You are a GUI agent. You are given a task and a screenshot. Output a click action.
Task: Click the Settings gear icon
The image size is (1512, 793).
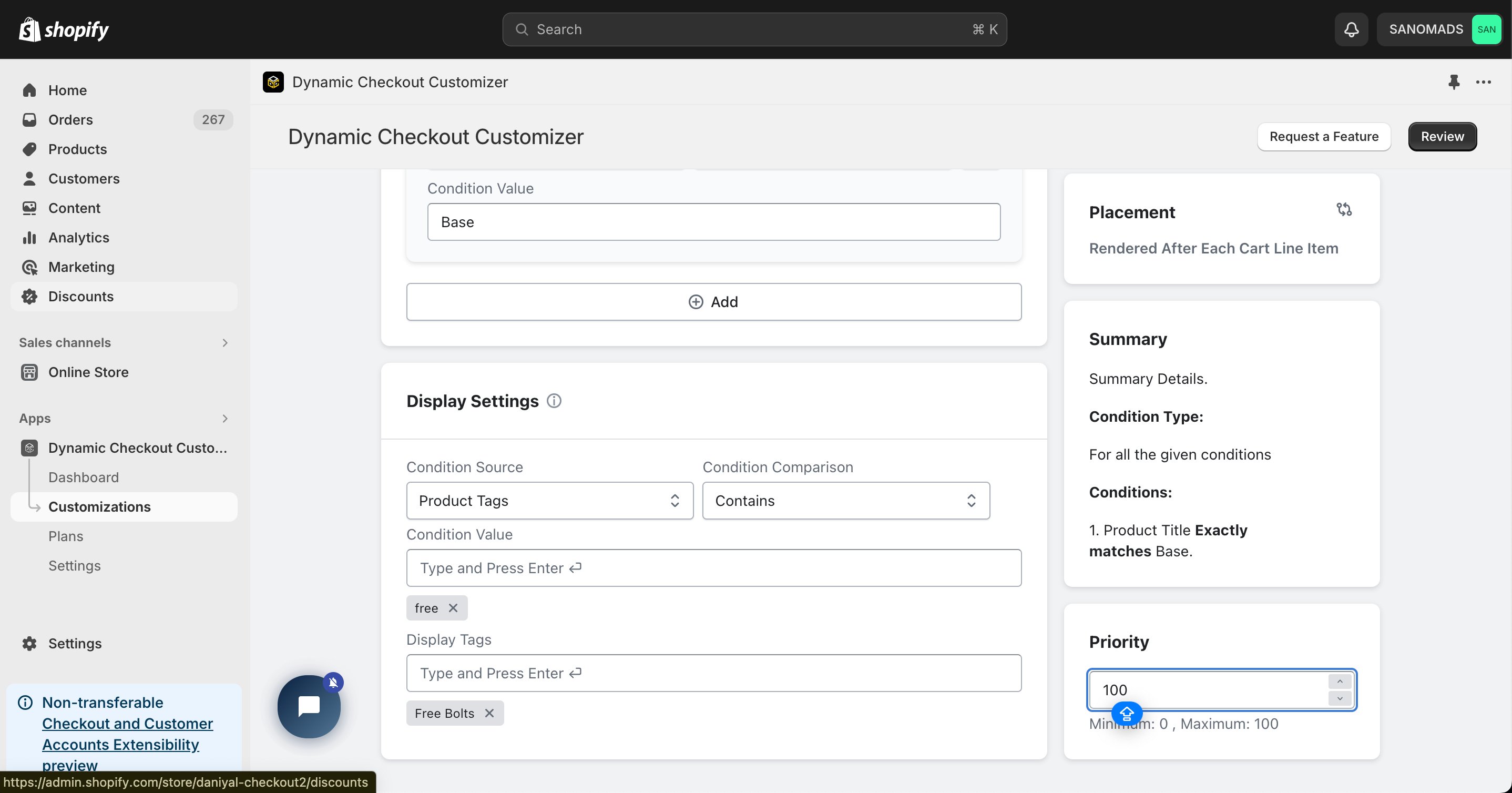(29, 643)
